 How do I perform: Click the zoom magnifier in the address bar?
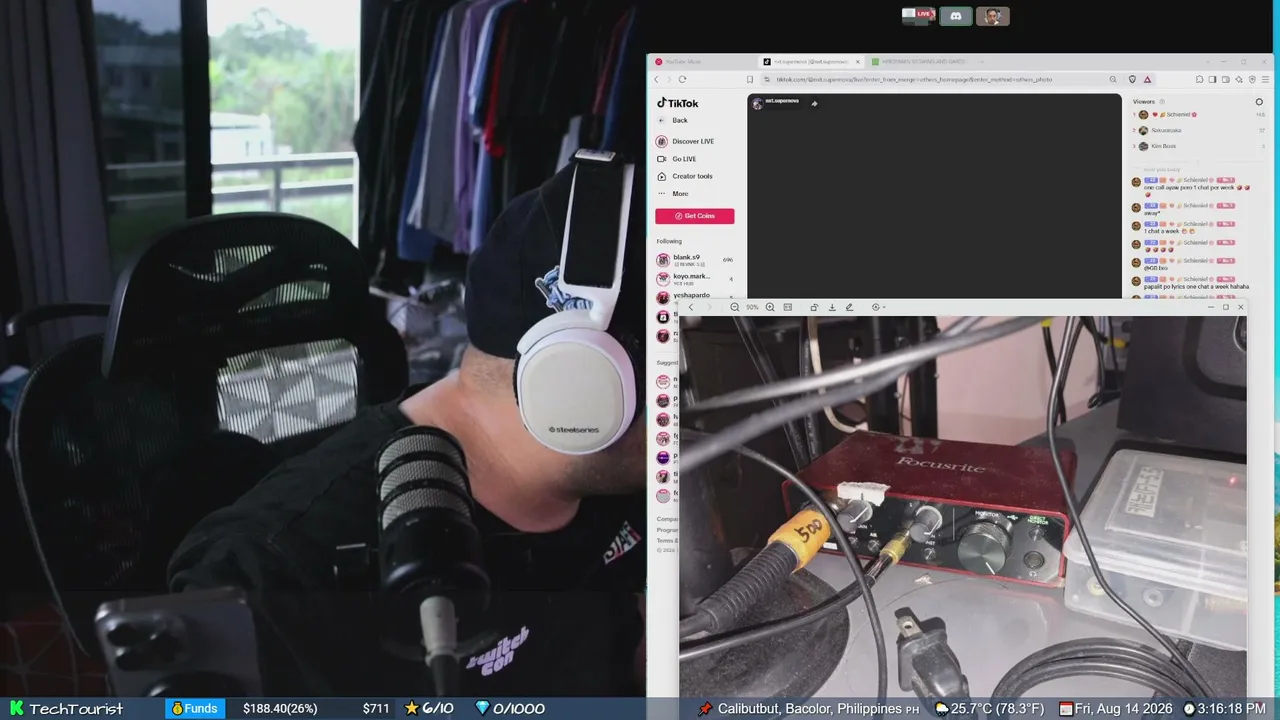tap(1113, 79)
